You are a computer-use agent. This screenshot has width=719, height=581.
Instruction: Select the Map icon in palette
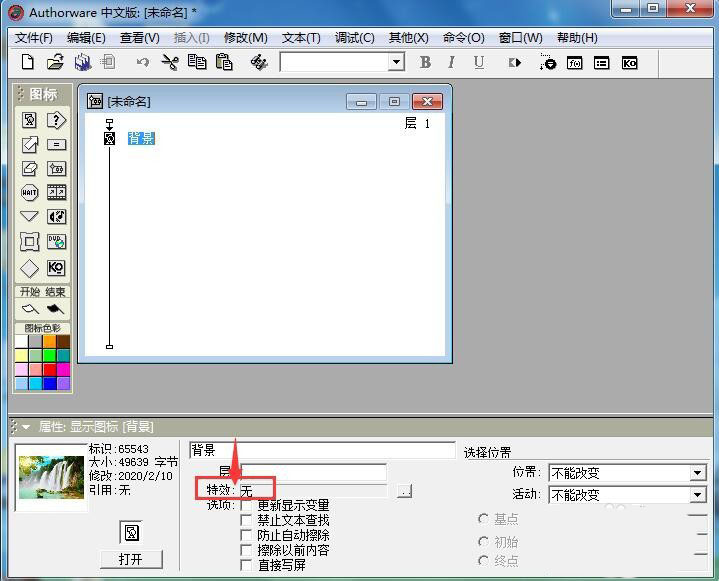click(x=56, y=169)
